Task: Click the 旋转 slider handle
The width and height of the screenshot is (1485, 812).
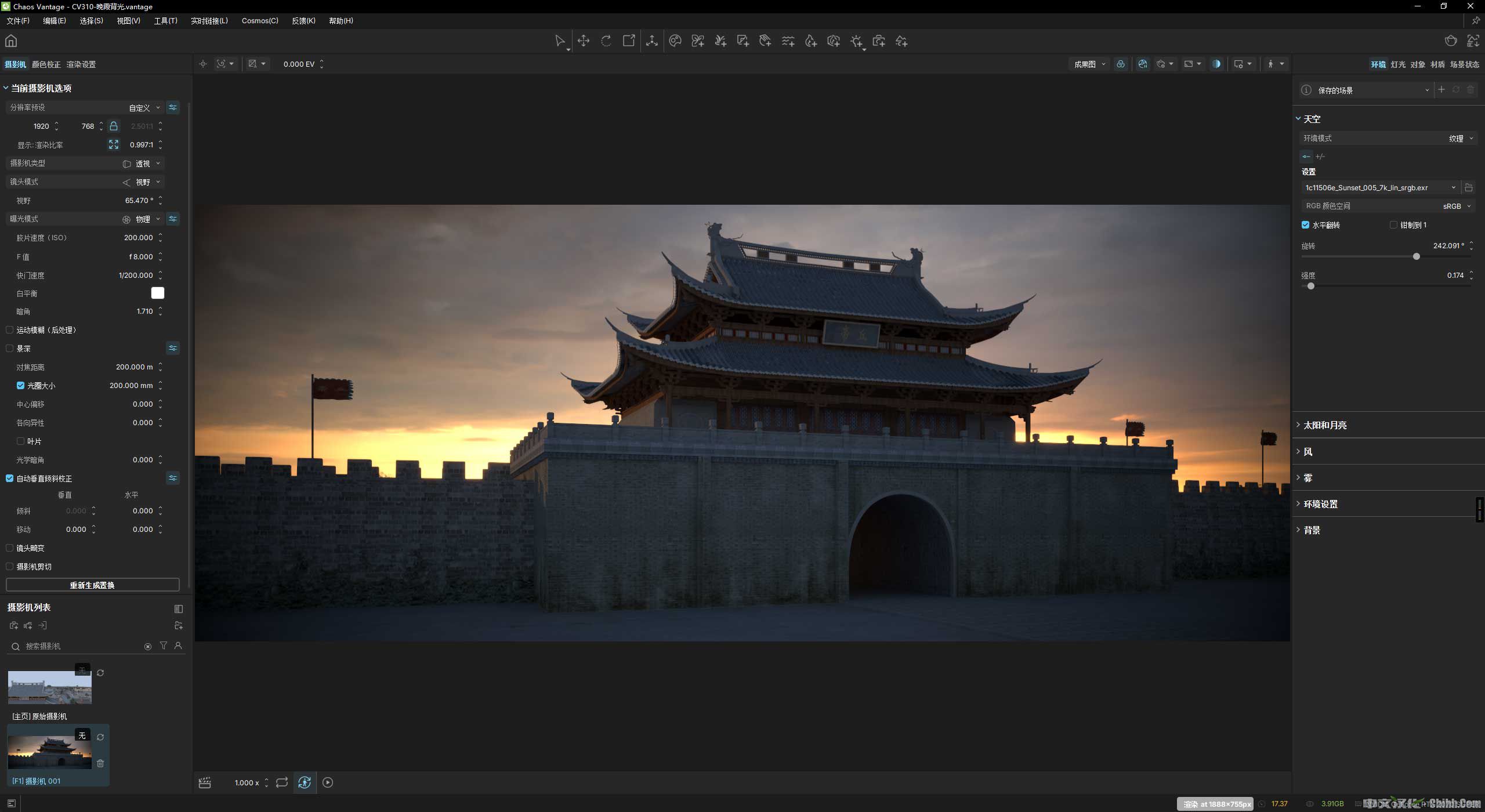Action: pyautogui.click(x=1416, y=256)
